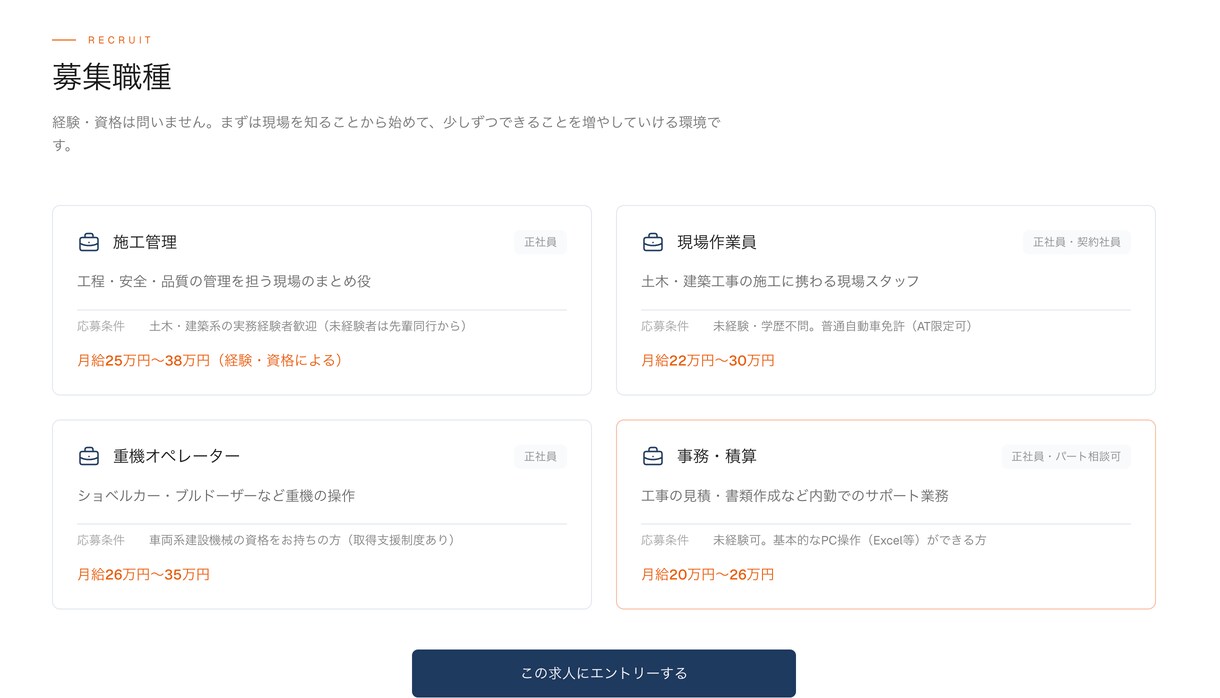Image resolution: width=1220 pixels, height=698 pixels.
Task: Click the 正社員 badge on 施工管理 card
Action: [x=541, y=242]
